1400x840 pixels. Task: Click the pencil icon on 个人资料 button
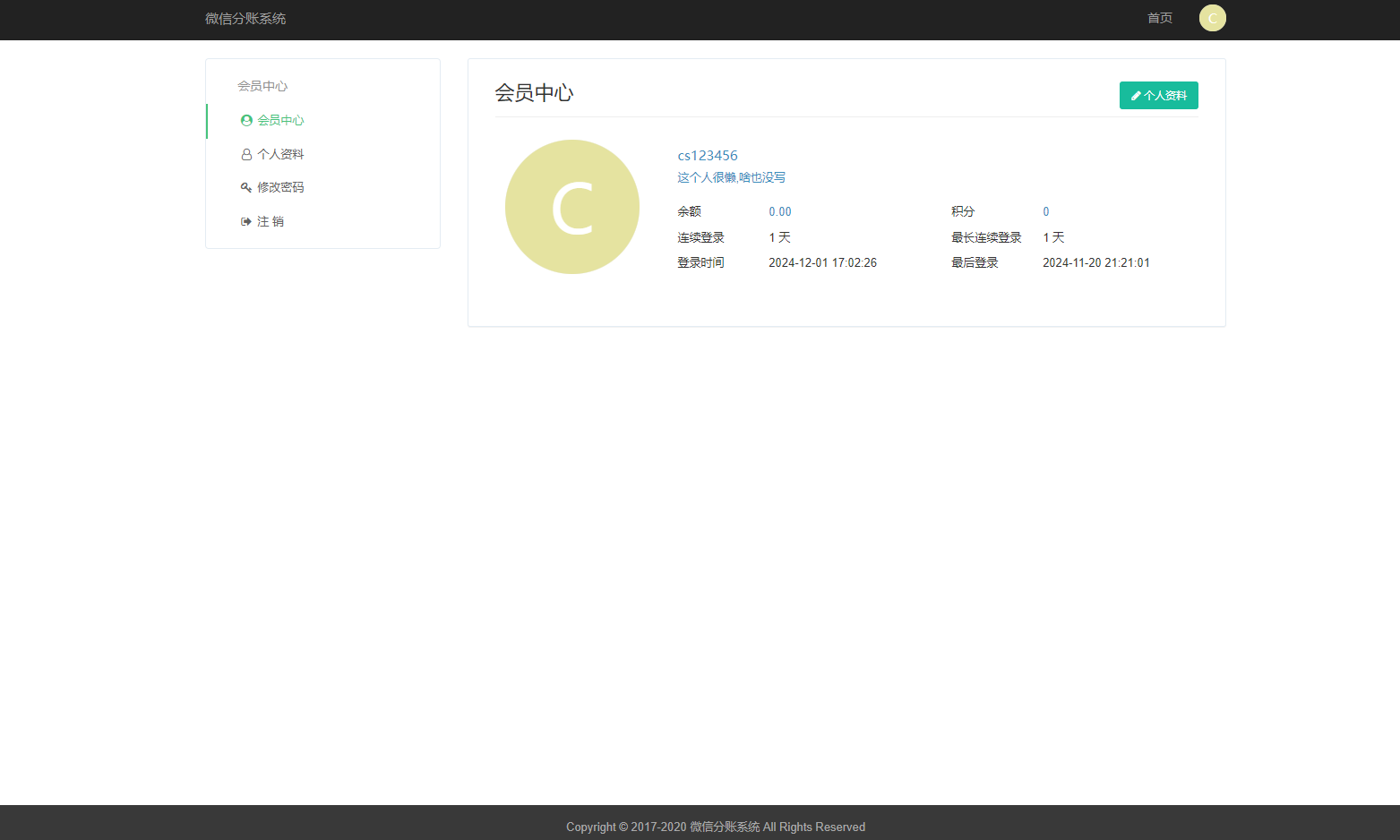[1136, 96]
